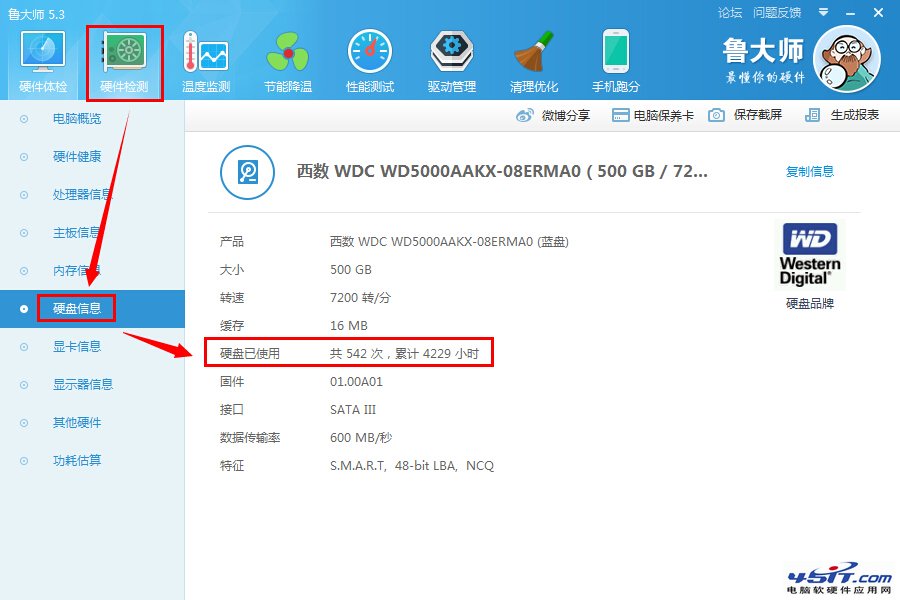The height and width of the screenshot is (600, 900).
Task: Select 功耗估算 in sidebar
Action: (77, 460)
